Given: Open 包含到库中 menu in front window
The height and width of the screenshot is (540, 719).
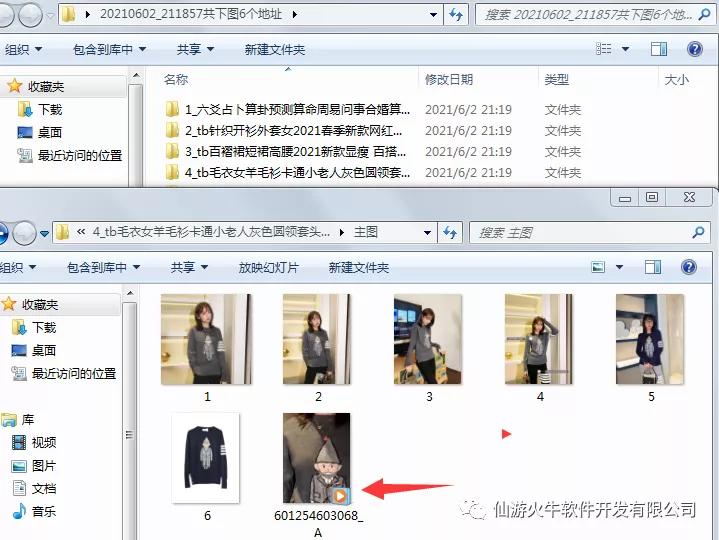Looking at the screenshot, I should pyautogui.click(x=104, y=267).
